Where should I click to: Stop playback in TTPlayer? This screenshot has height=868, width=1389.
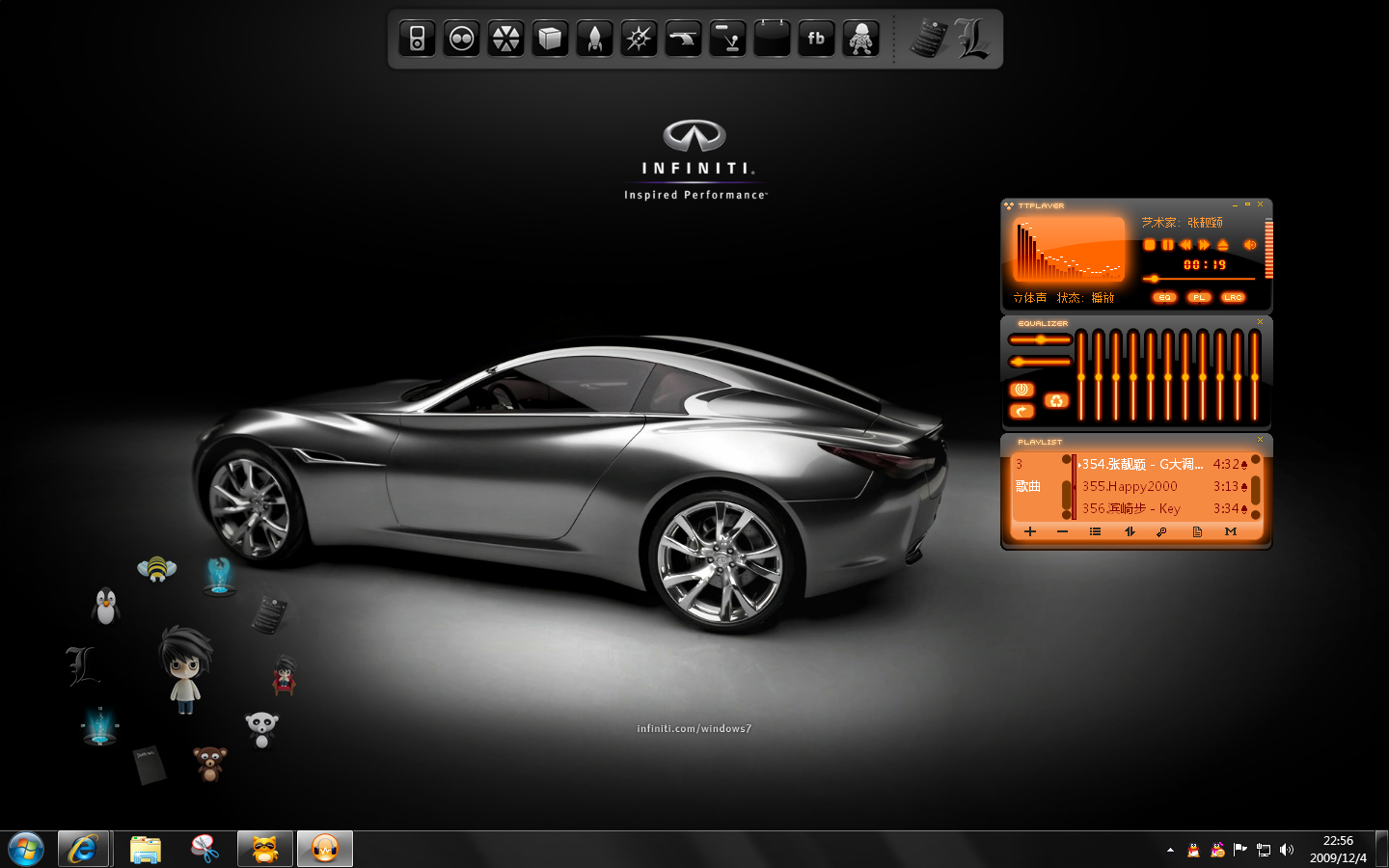click(1149, 245)
